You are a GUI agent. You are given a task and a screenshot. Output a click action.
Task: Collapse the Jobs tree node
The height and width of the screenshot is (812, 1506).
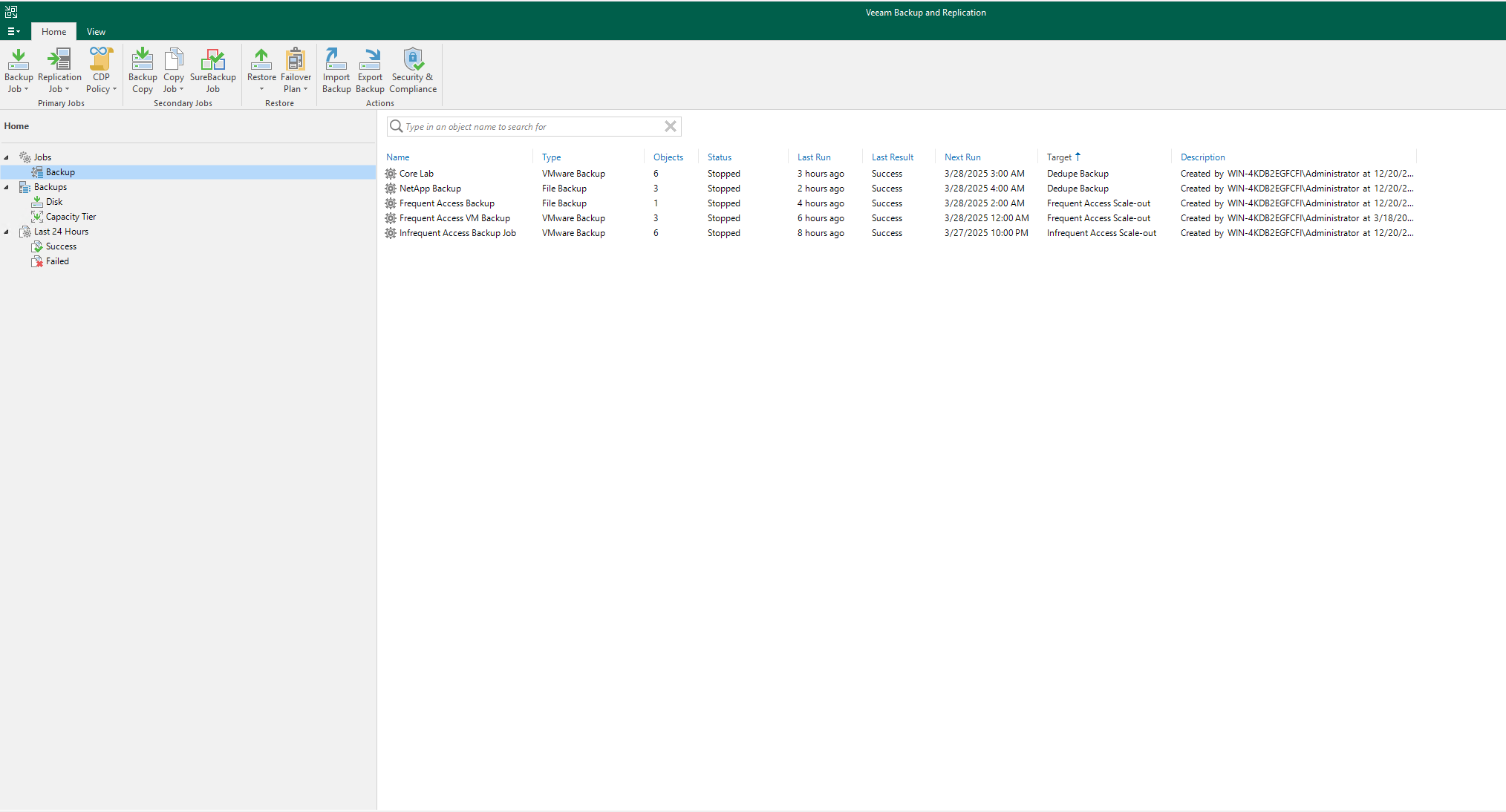click(7, 157)
